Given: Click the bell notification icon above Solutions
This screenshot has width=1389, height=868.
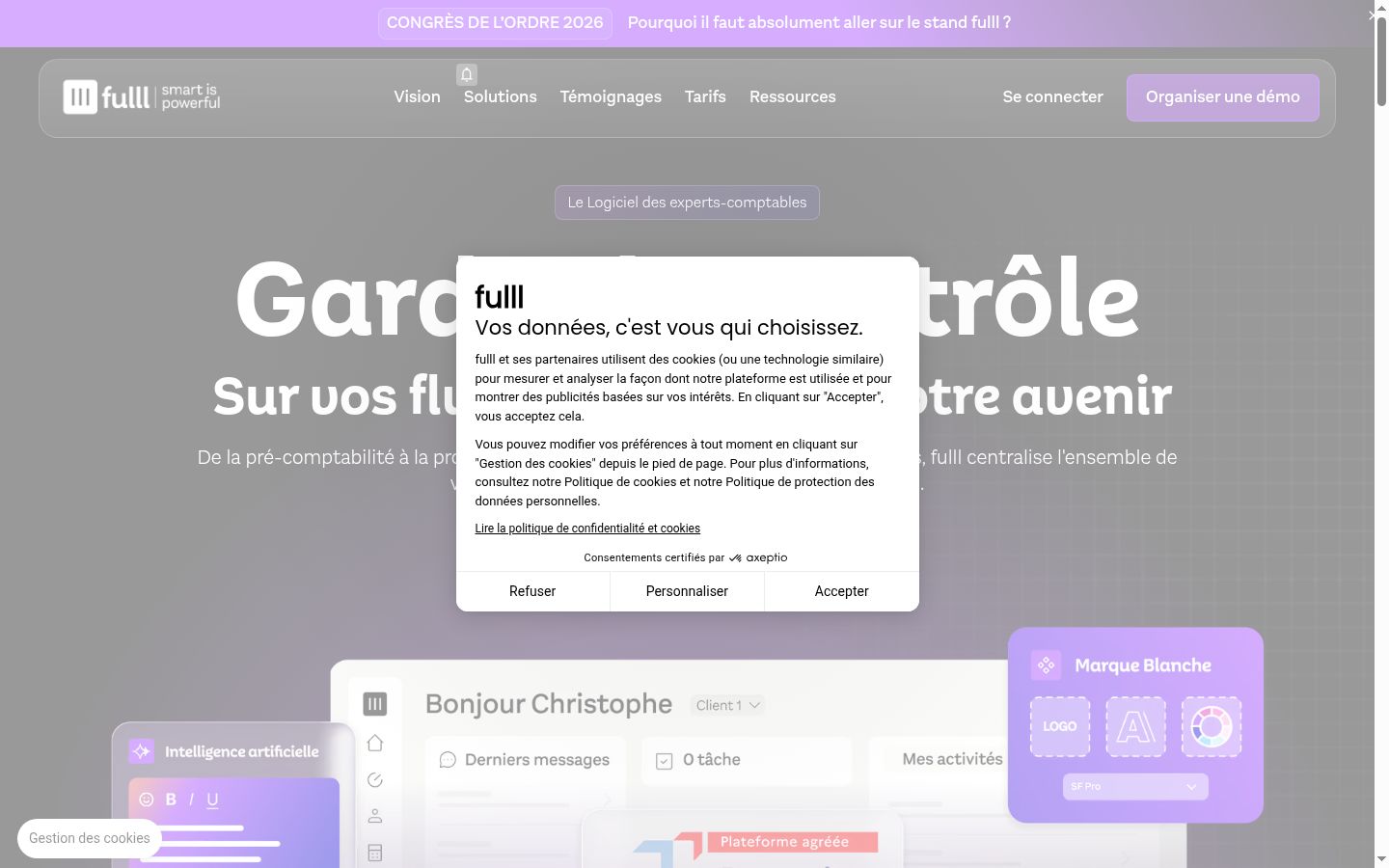Looking at the screenshot, I should (467, 74).
